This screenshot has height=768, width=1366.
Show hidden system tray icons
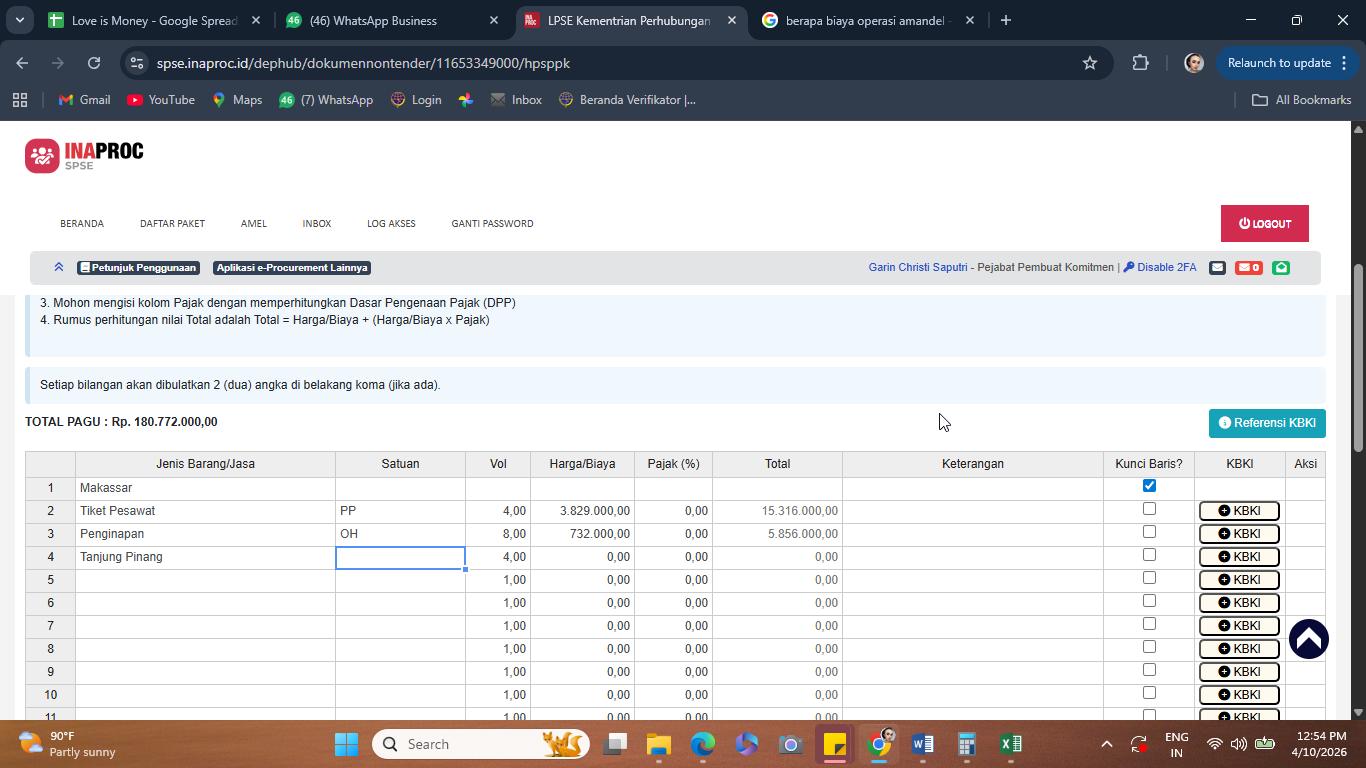tap(1106, 744)
